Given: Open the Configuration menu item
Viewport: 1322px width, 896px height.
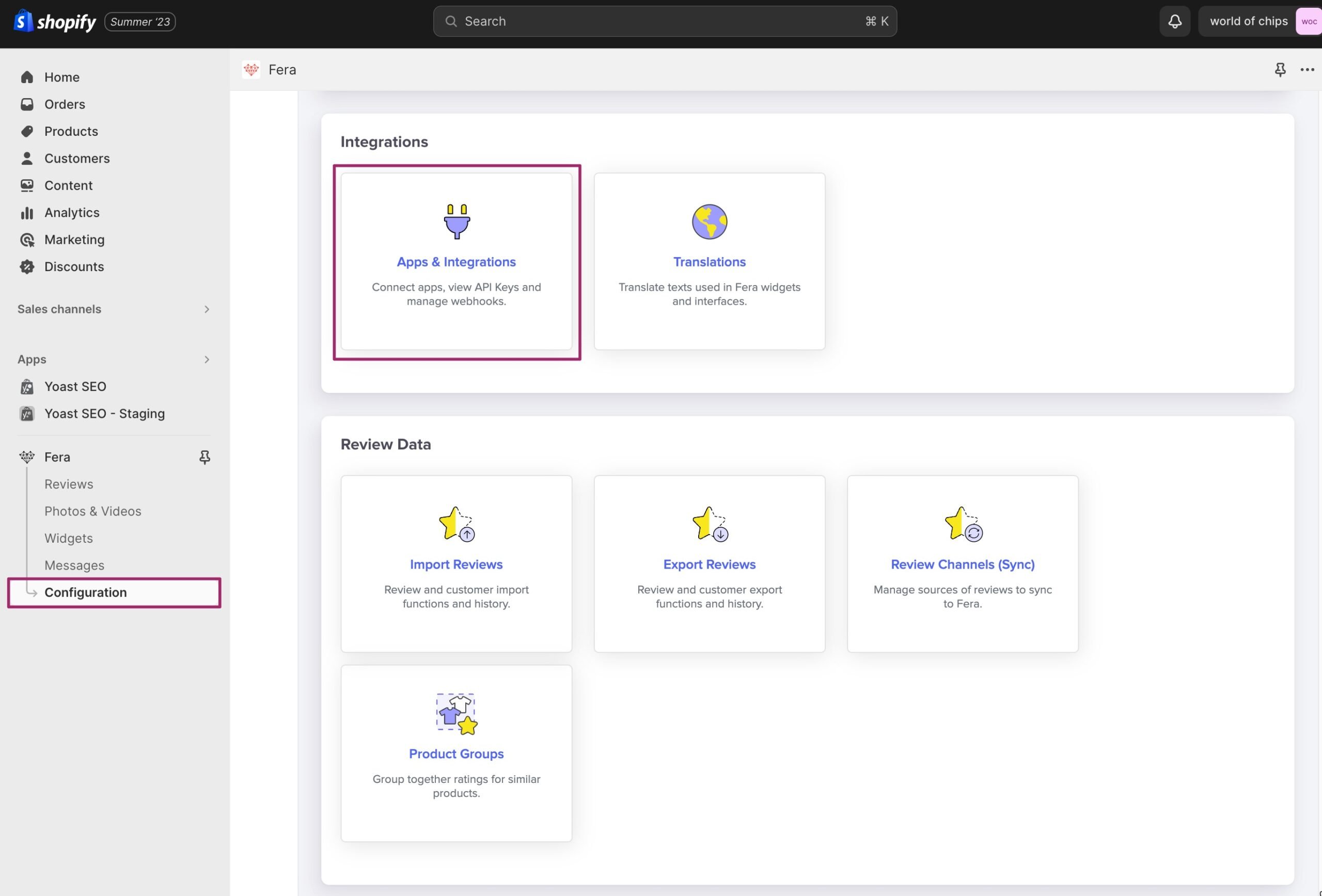Looking at the screenshot, I should pyautogui.click(x=85, y=592).
